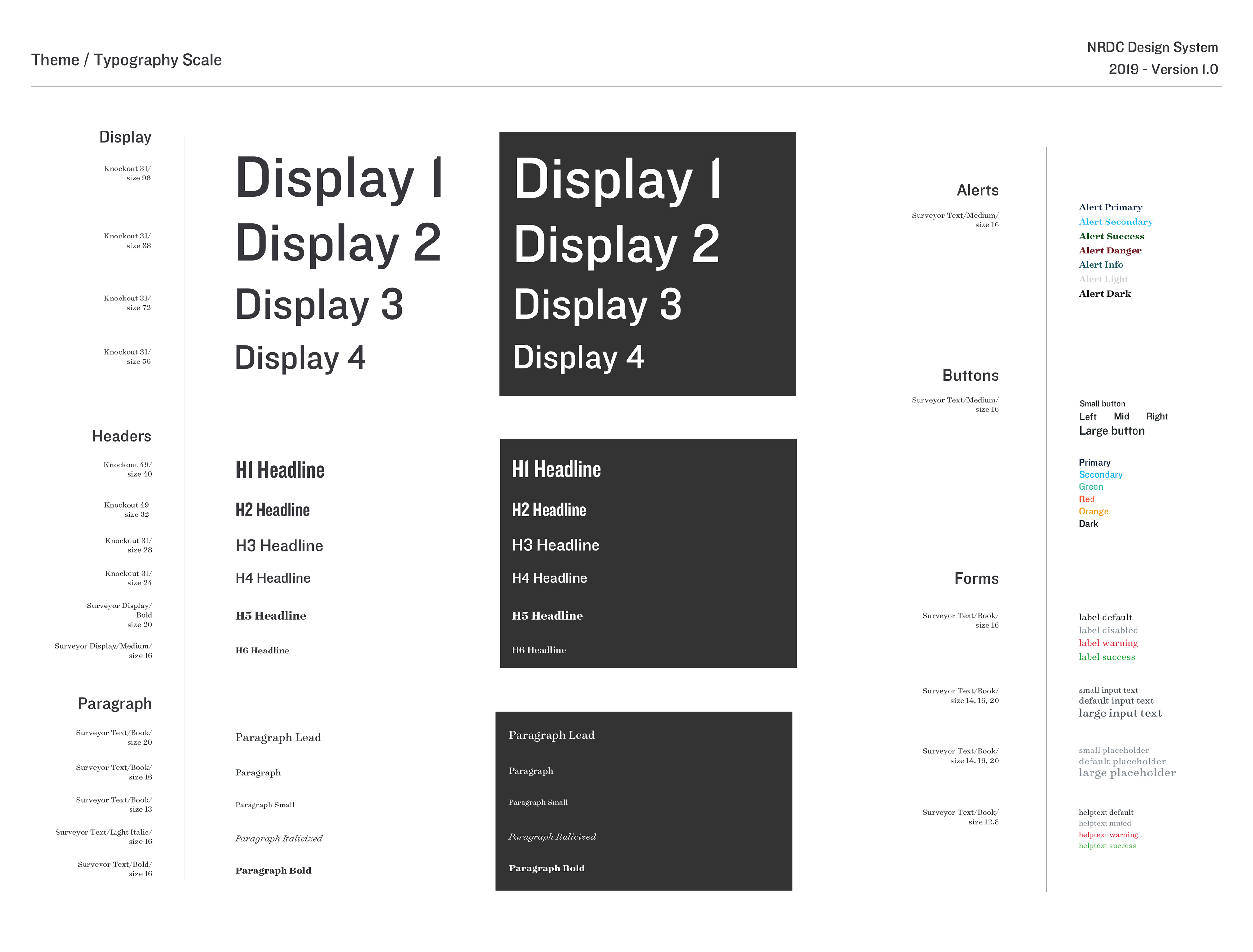Screen dimensions: 1253x952
Task: Select the 'Alerts' section heading
Action: 978,191
